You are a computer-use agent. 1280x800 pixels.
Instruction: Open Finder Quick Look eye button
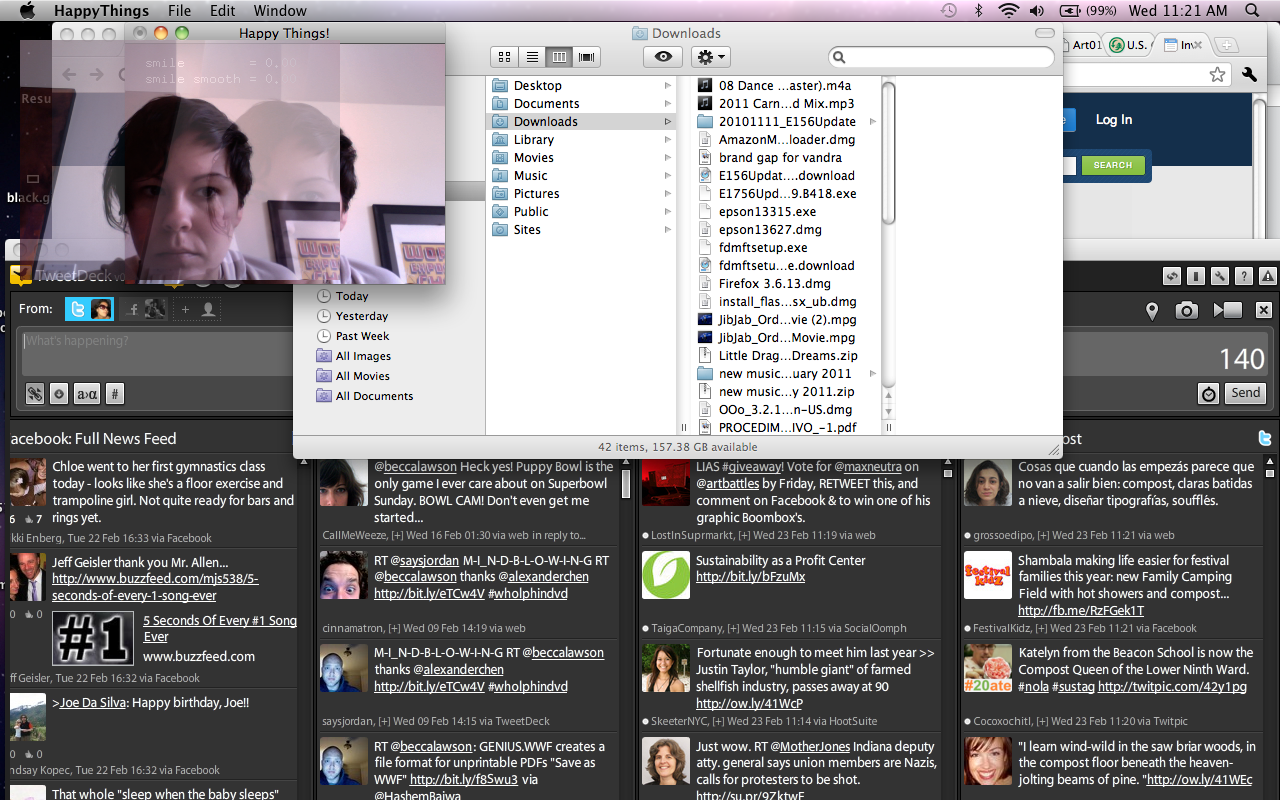point(663,57)
